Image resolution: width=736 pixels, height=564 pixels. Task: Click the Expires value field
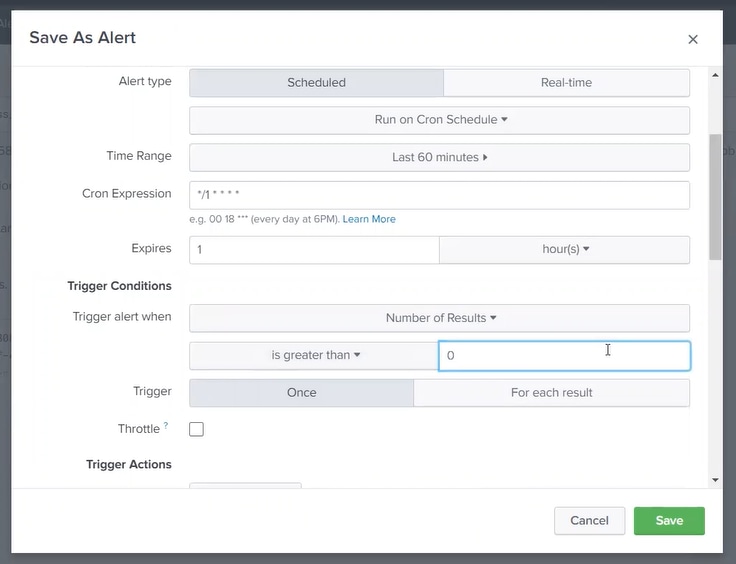click(x=314, y=250)
